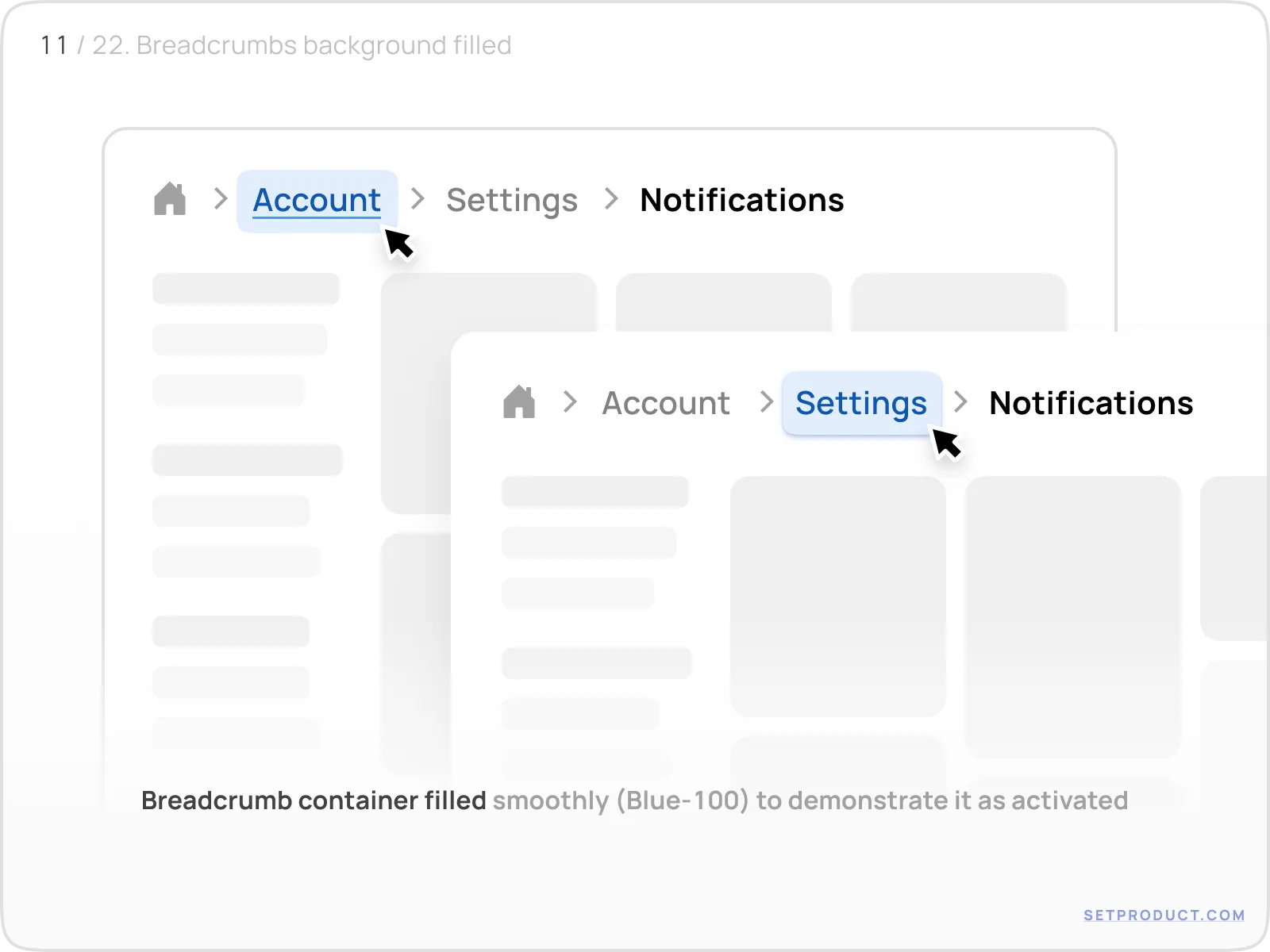Open the highlighted Account breadcrumb link
Screen dimensions: 1270x952
click(317, 201)
